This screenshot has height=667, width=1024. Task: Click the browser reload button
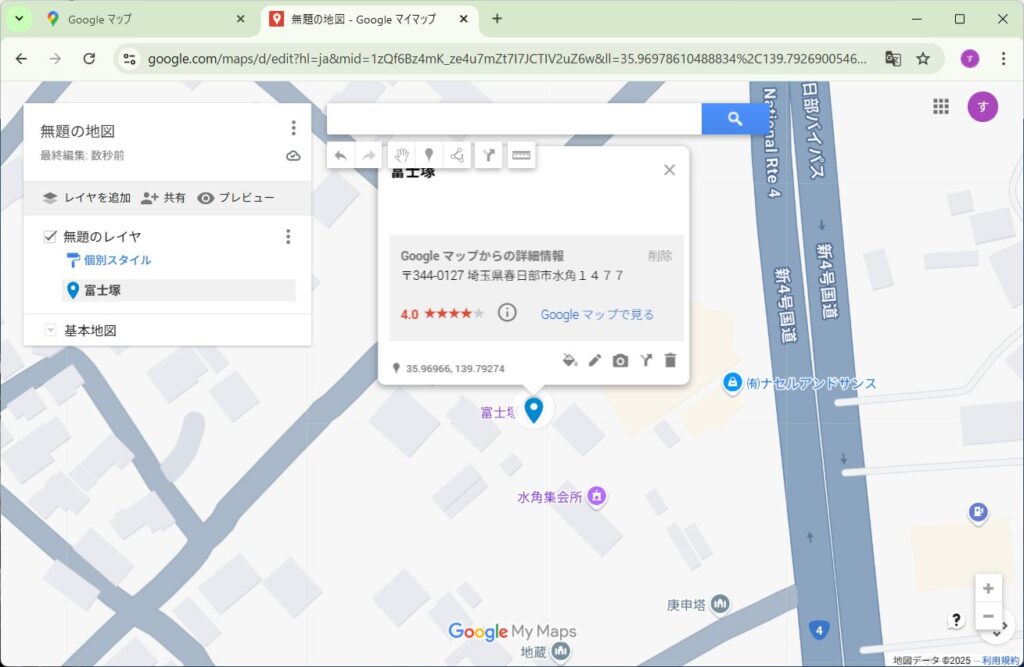(x=89, y=59)
